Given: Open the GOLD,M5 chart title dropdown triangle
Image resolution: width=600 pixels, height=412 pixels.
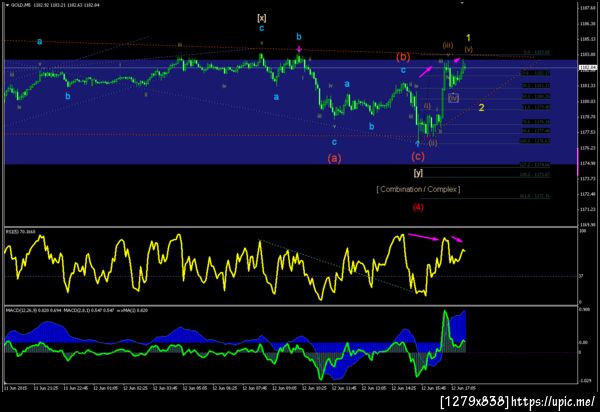Looking at the screenshot, I should point(7,5).
